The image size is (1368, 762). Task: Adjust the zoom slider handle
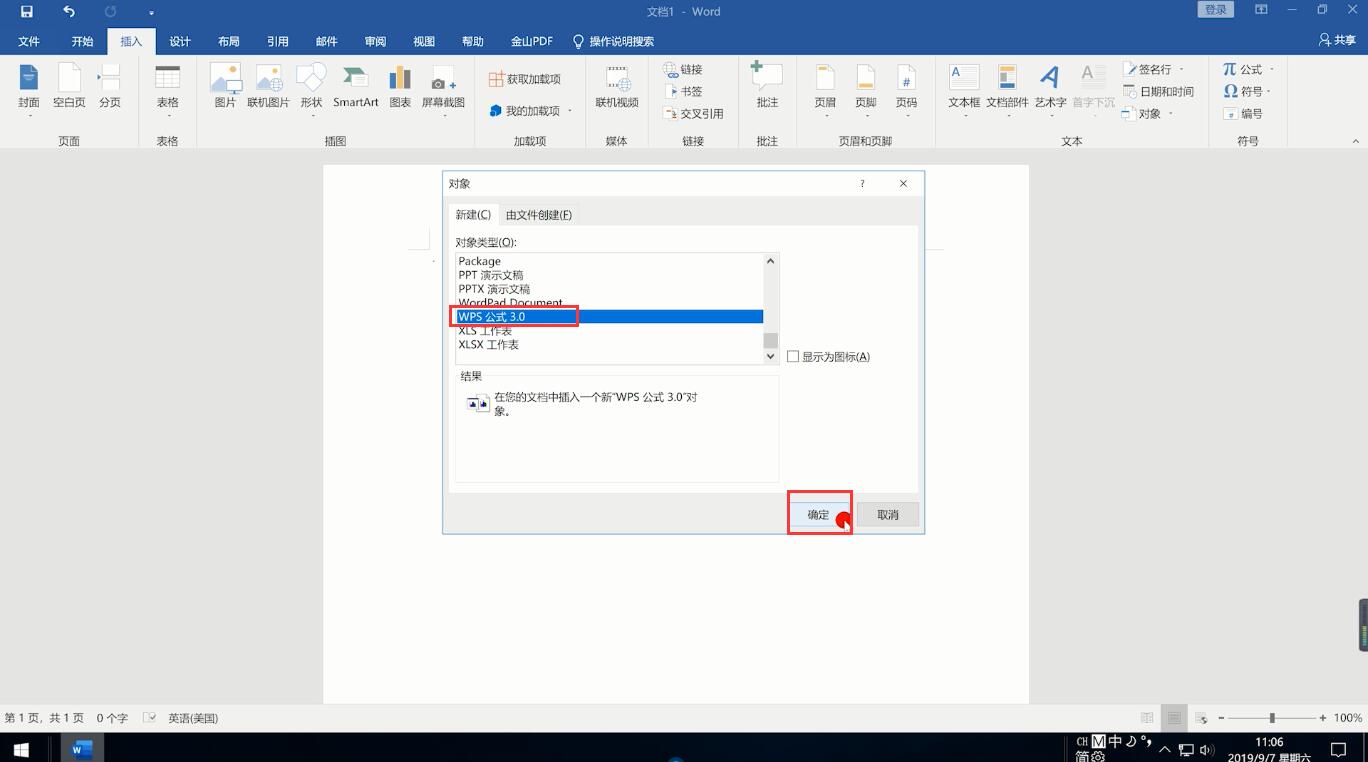(x=1272, y=717)
